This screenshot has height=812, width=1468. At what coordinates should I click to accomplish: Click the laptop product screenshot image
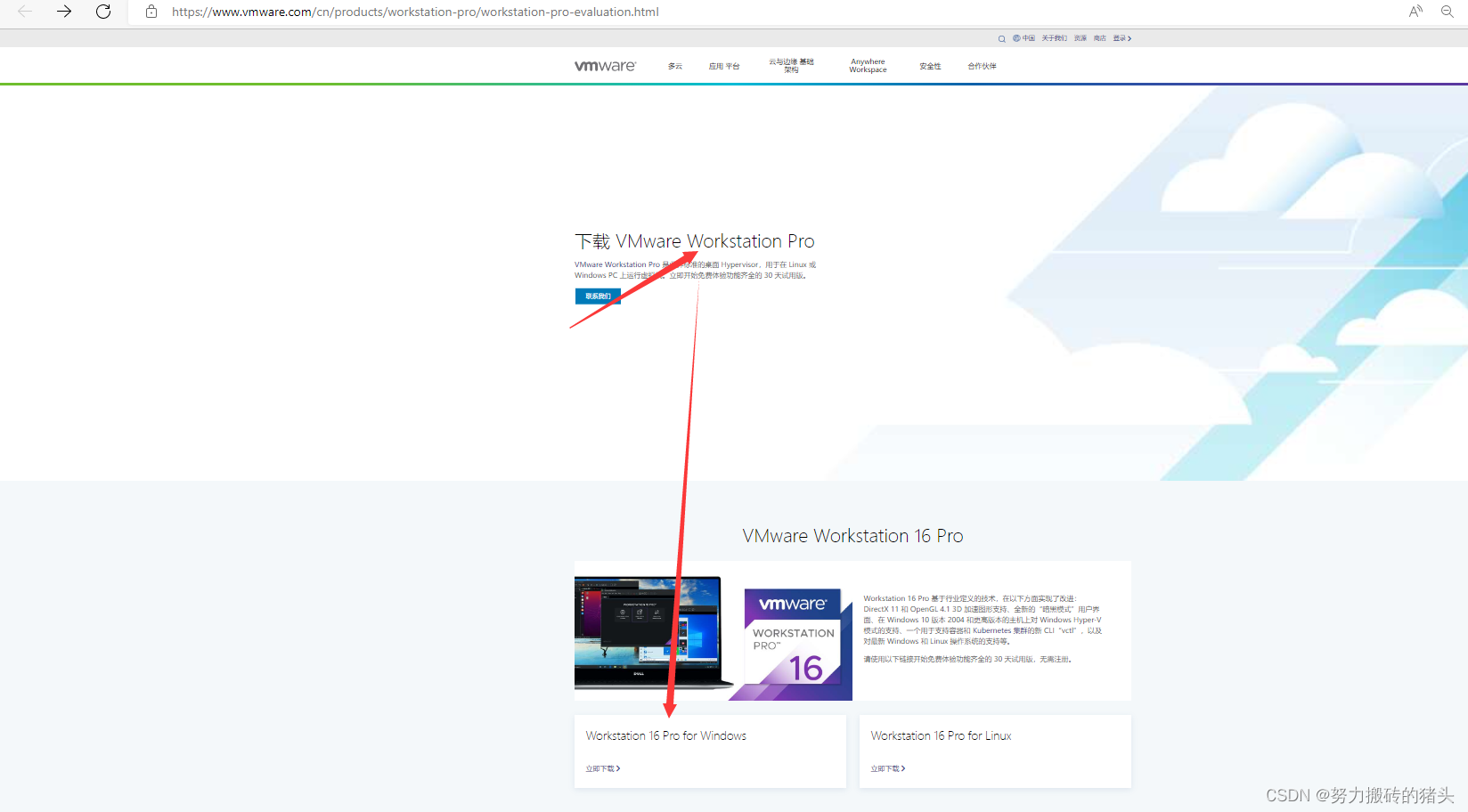[x=653, y=633]
